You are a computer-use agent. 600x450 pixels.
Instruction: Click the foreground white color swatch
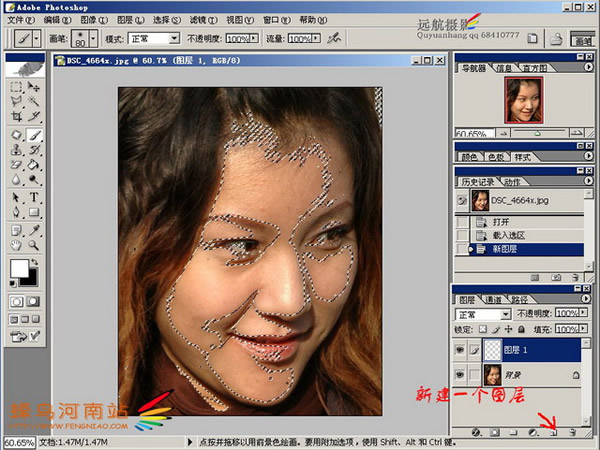click(20, 268)
